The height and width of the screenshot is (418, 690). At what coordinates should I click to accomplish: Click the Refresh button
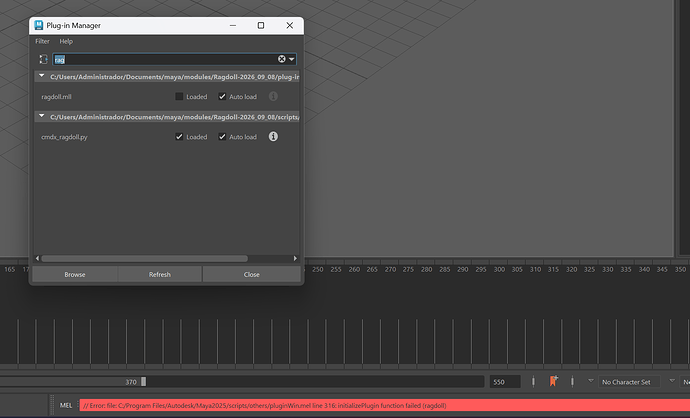pyautogui.click(x=160, y=274)
